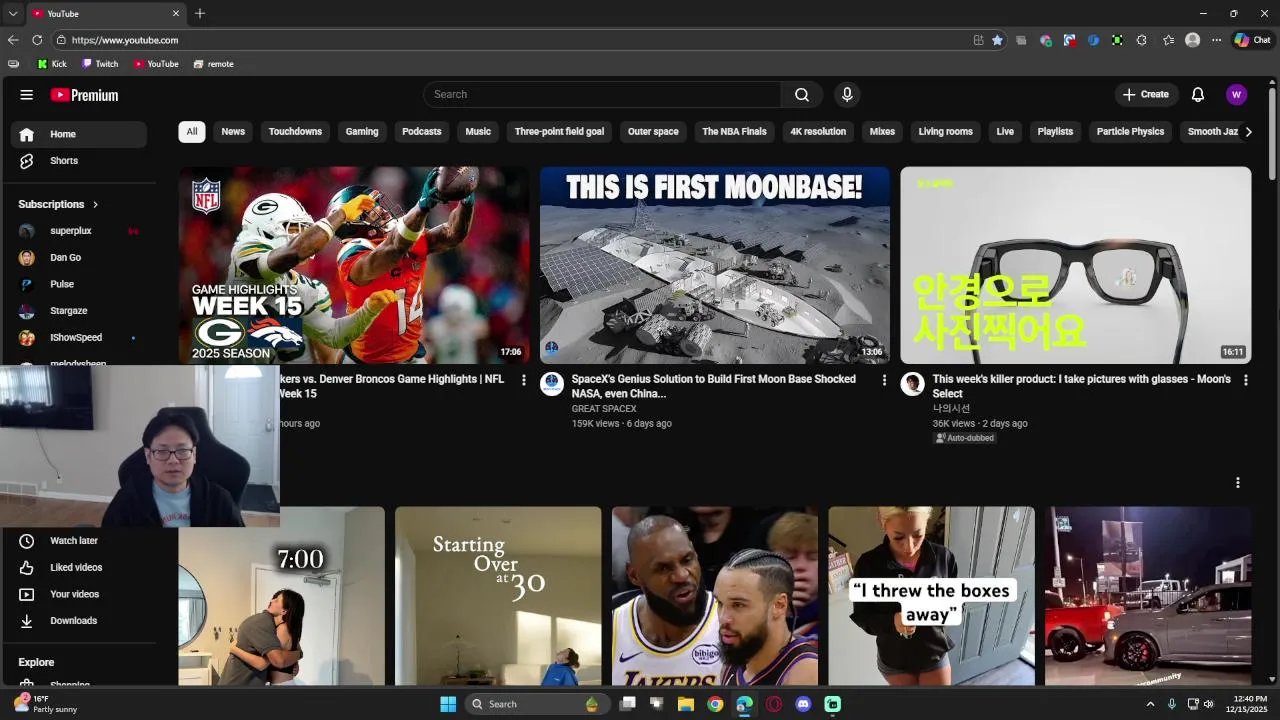
Task: Click the YouTube search input field
Action: click(602, 95)
